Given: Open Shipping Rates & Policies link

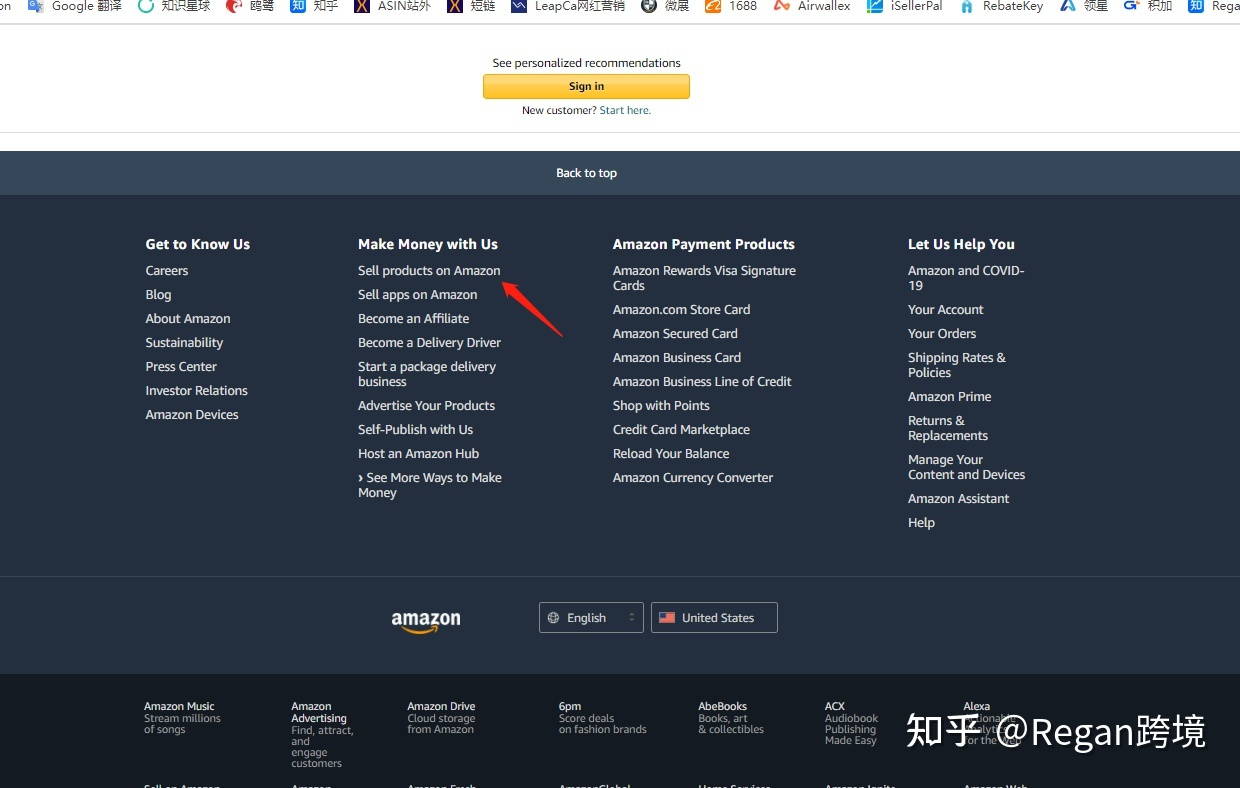Looking at the screenshot, I should click(x=957, y=365).
